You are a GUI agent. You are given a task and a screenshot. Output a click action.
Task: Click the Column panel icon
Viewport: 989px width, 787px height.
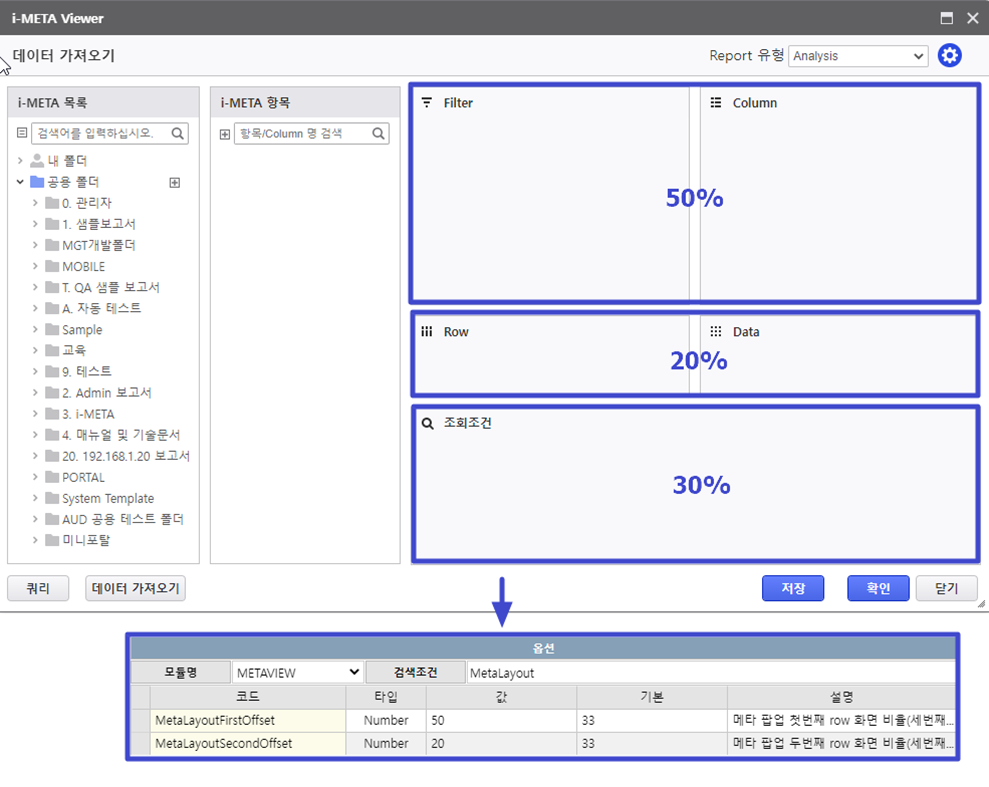716,103
